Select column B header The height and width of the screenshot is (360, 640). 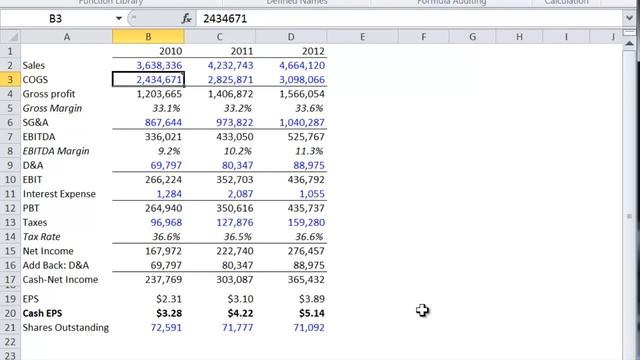148,37
